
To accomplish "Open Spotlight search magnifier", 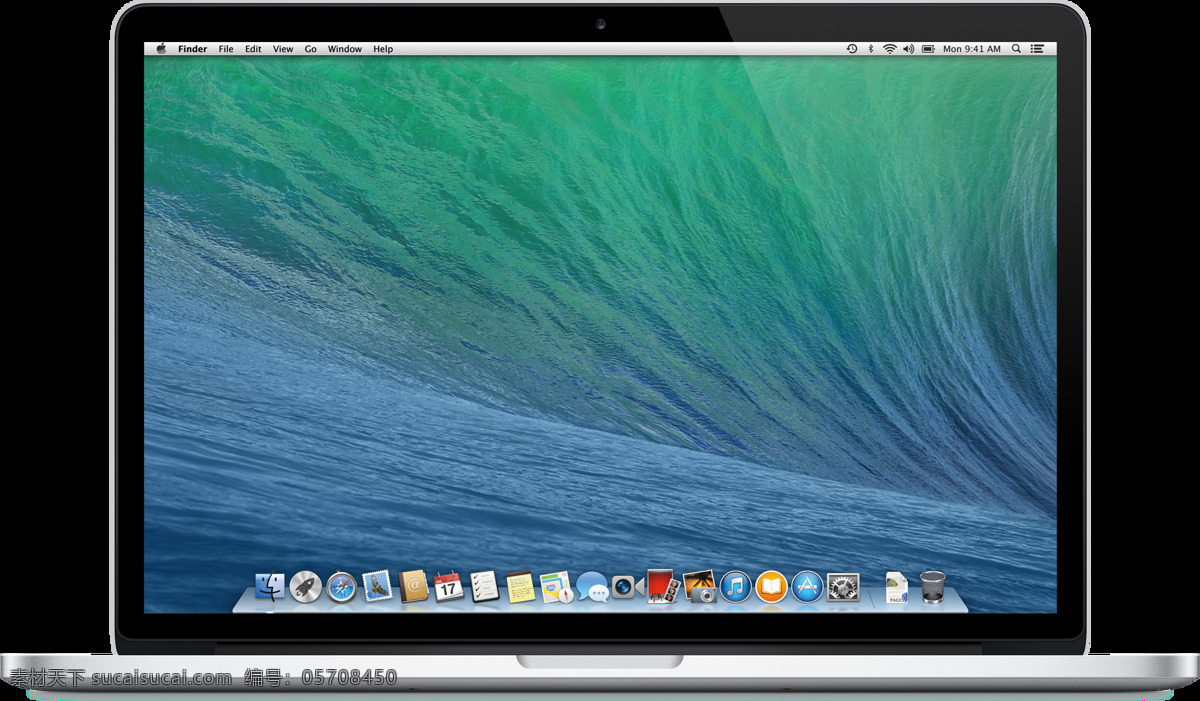I will (x=1016, y=49).
